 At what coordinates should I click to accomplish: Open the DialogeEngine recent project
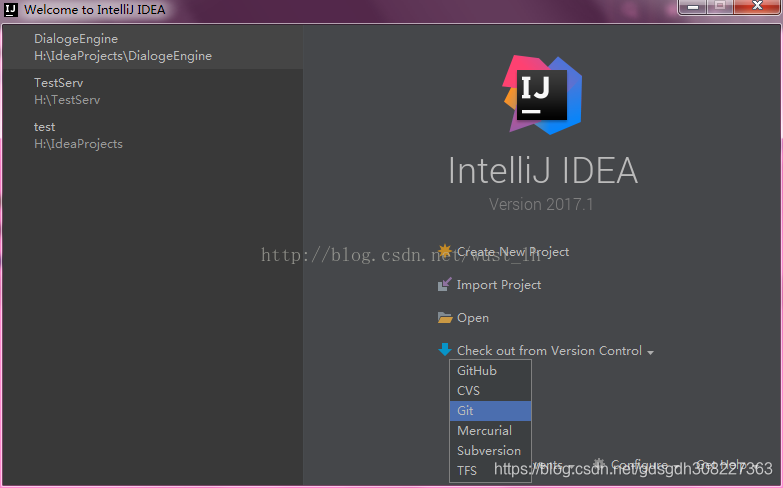point(152,47)
